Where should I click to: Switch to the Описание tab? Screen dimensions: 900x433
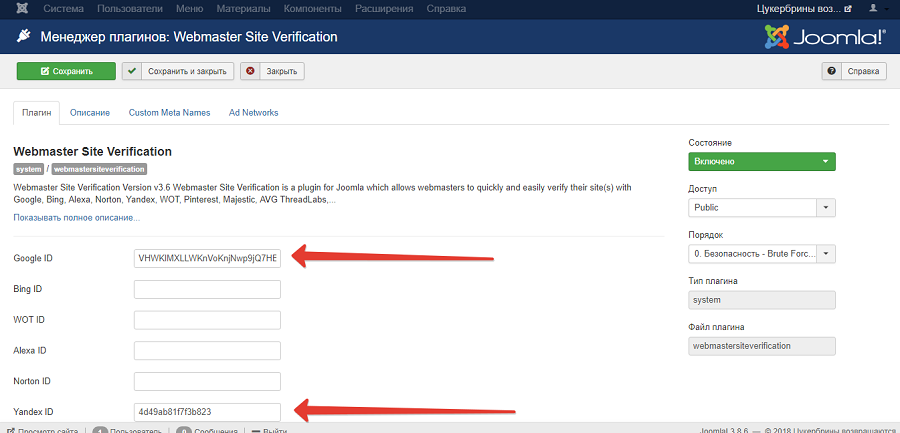90,113
